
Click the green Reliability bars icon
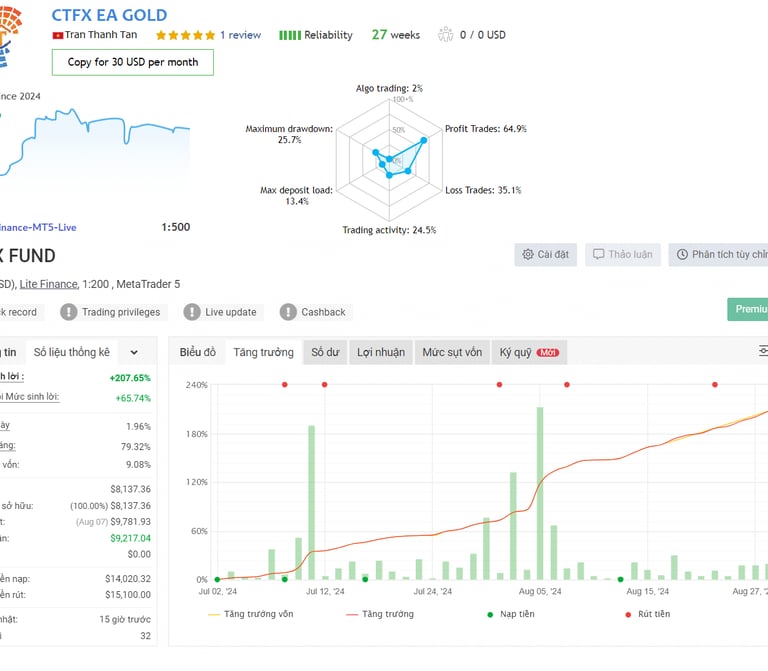coord(290,35)
